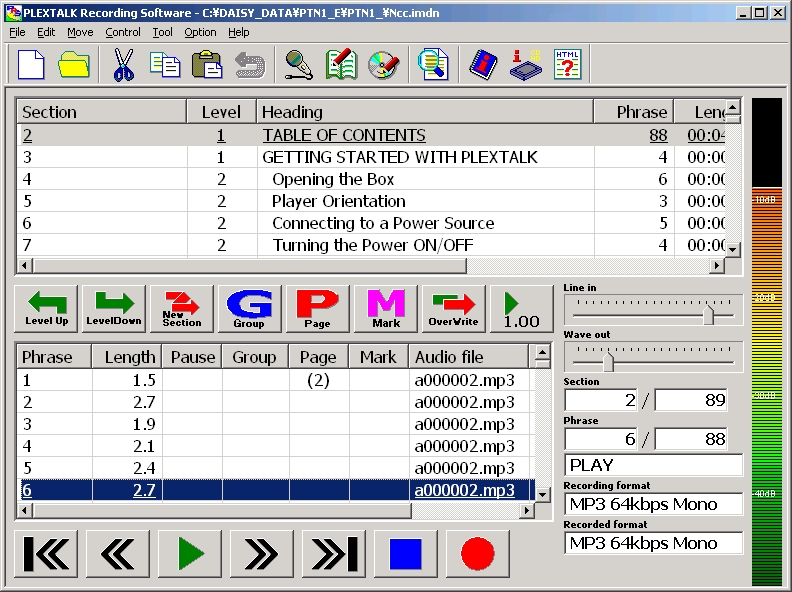Click the Mark M button

[x=386, y=308]
